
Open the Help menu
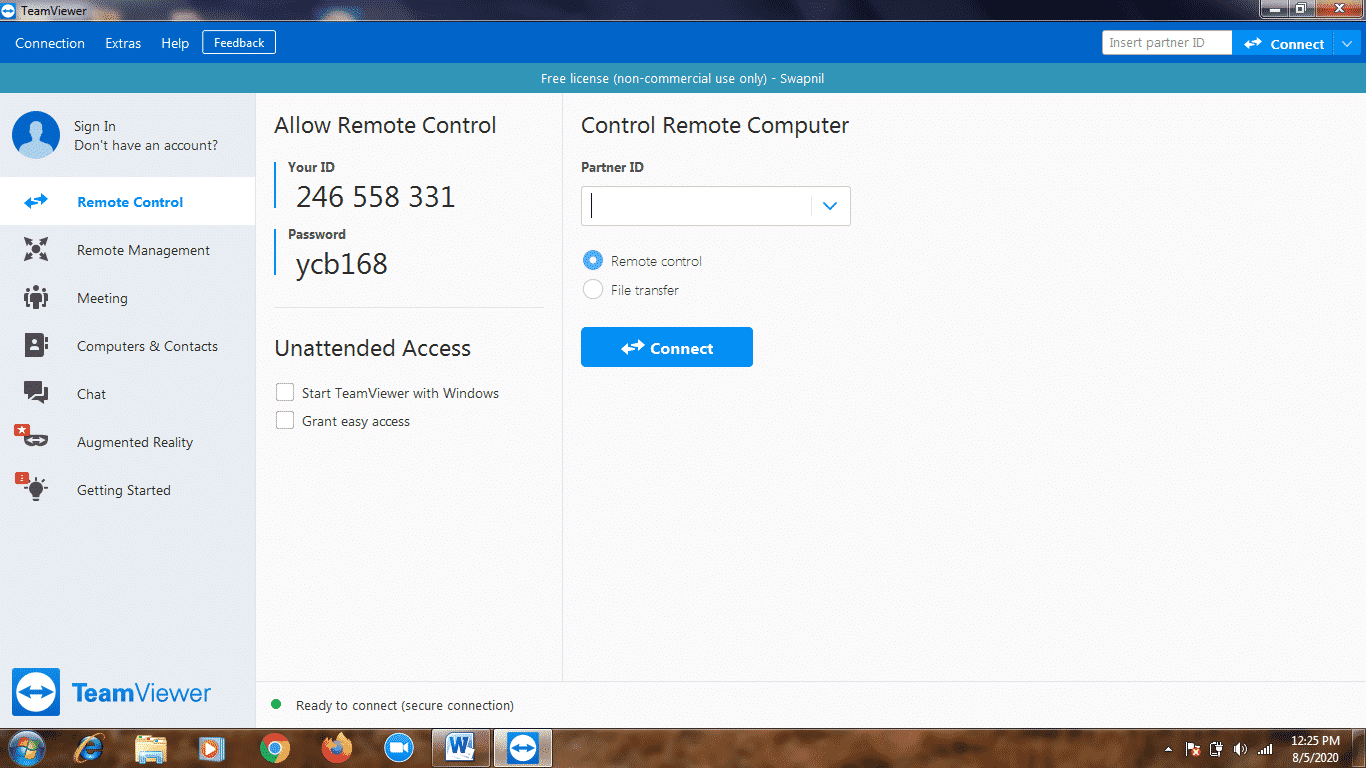[175, 43]
